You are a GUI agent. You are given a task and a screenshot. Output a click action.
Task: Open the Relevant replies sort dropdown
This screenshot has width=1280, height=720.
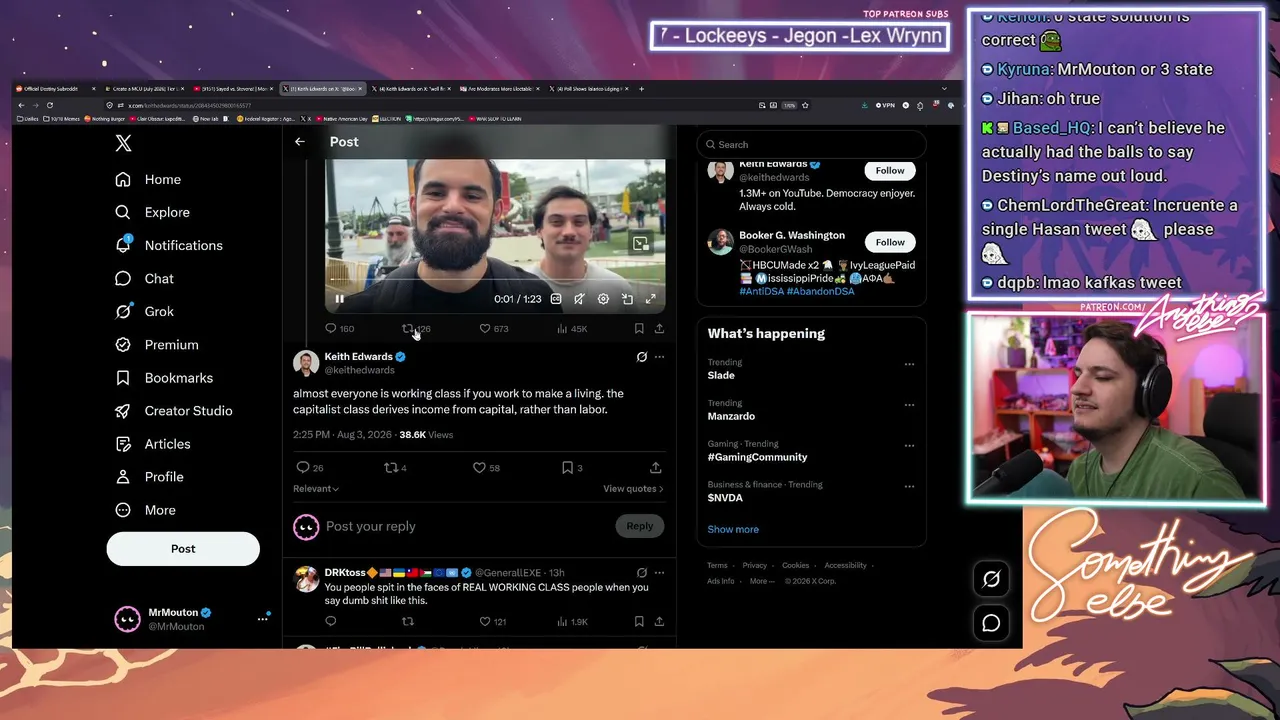(x=316, y=489)
